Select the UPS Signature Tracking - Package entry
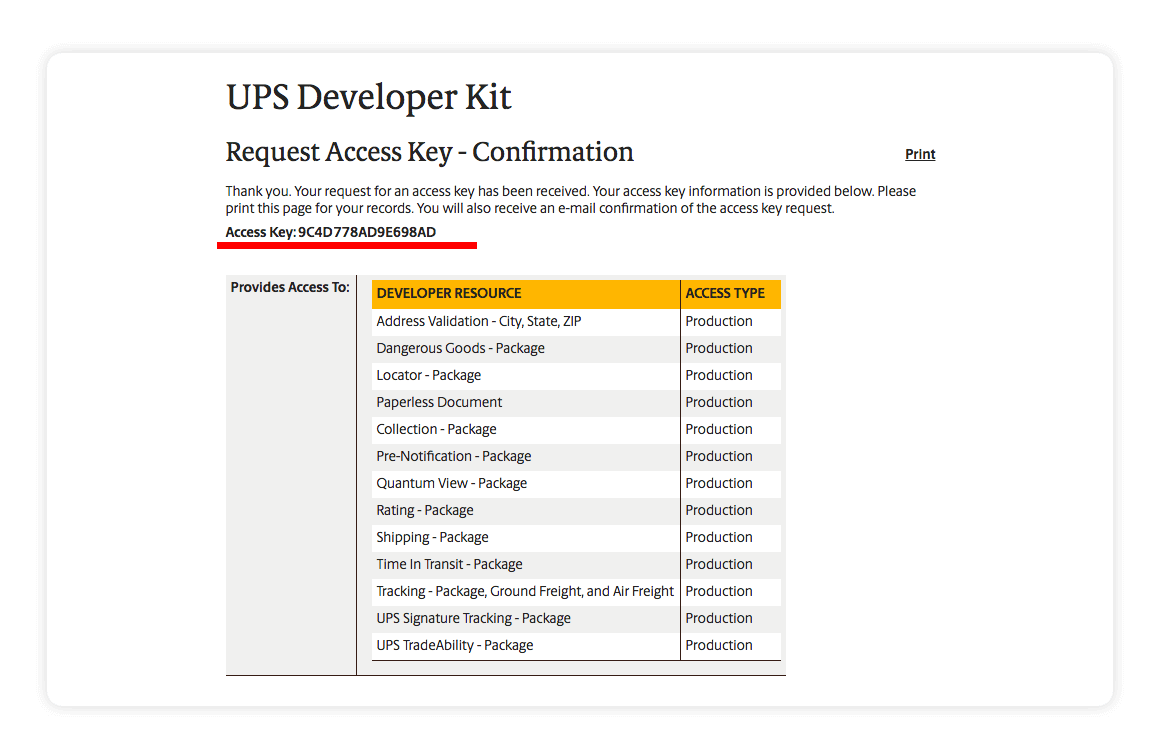 [473, 619]
